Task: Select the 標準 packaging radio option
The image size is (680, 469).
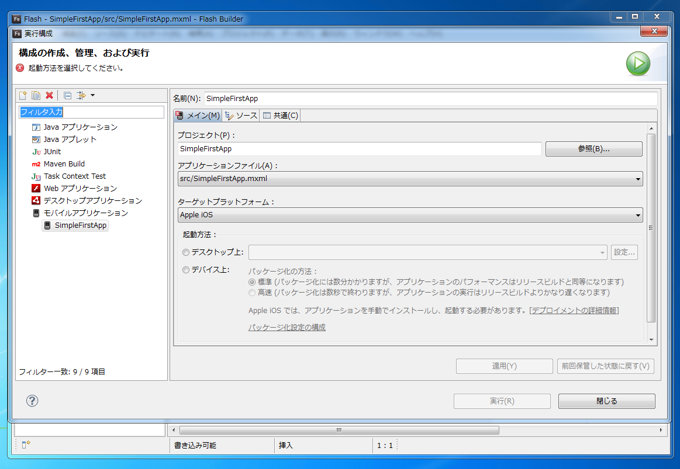Action: (252, 282)
